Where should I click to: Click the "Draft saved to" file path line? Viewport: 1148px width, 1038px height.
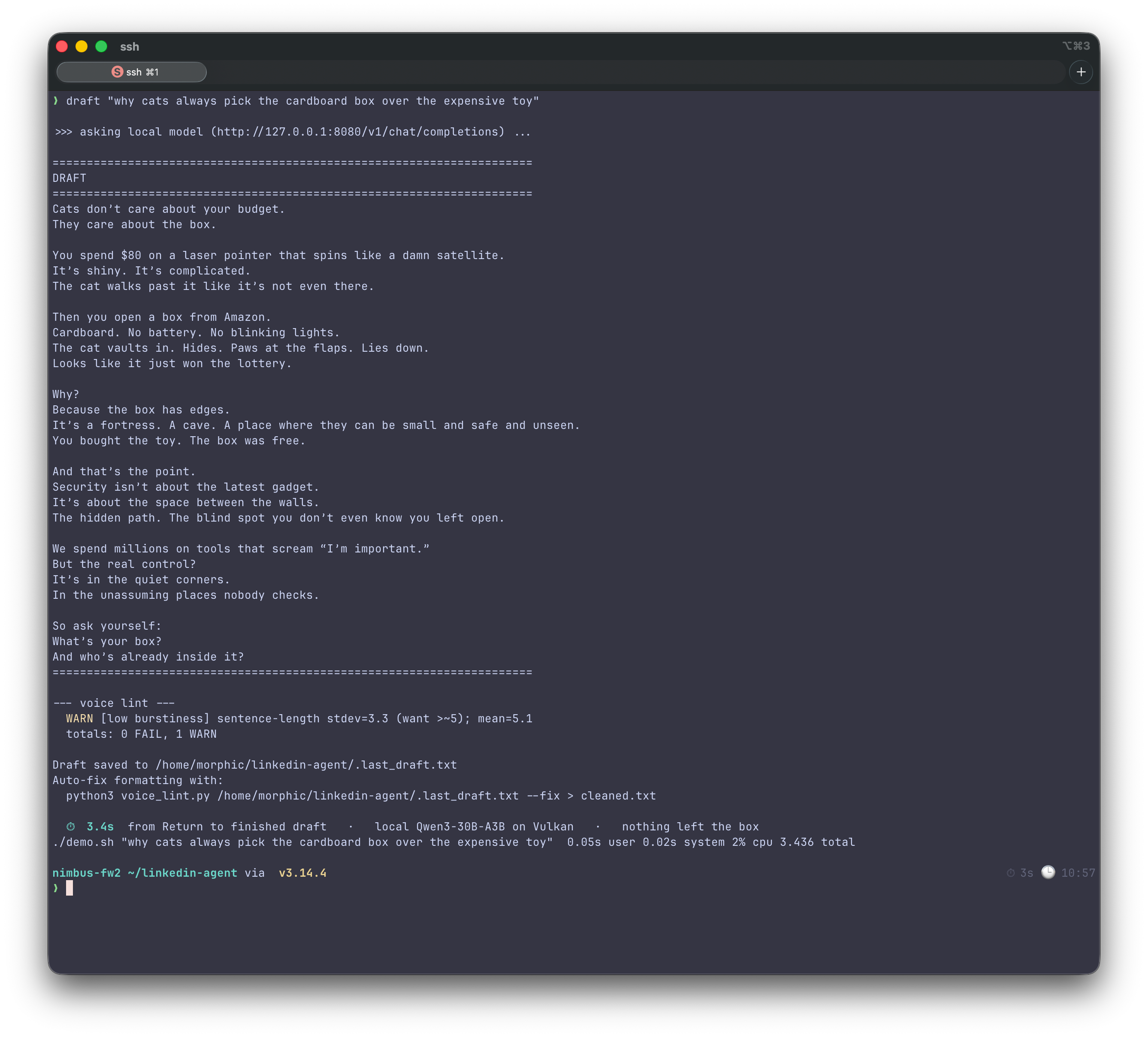[x=254, y=765]
